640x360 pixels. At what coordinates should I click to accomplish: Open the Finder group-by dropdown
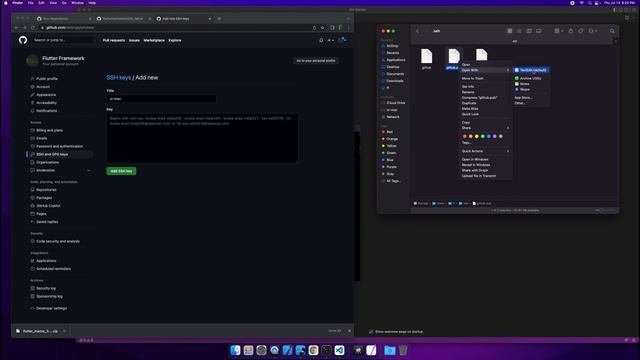(x=558, y=31)
